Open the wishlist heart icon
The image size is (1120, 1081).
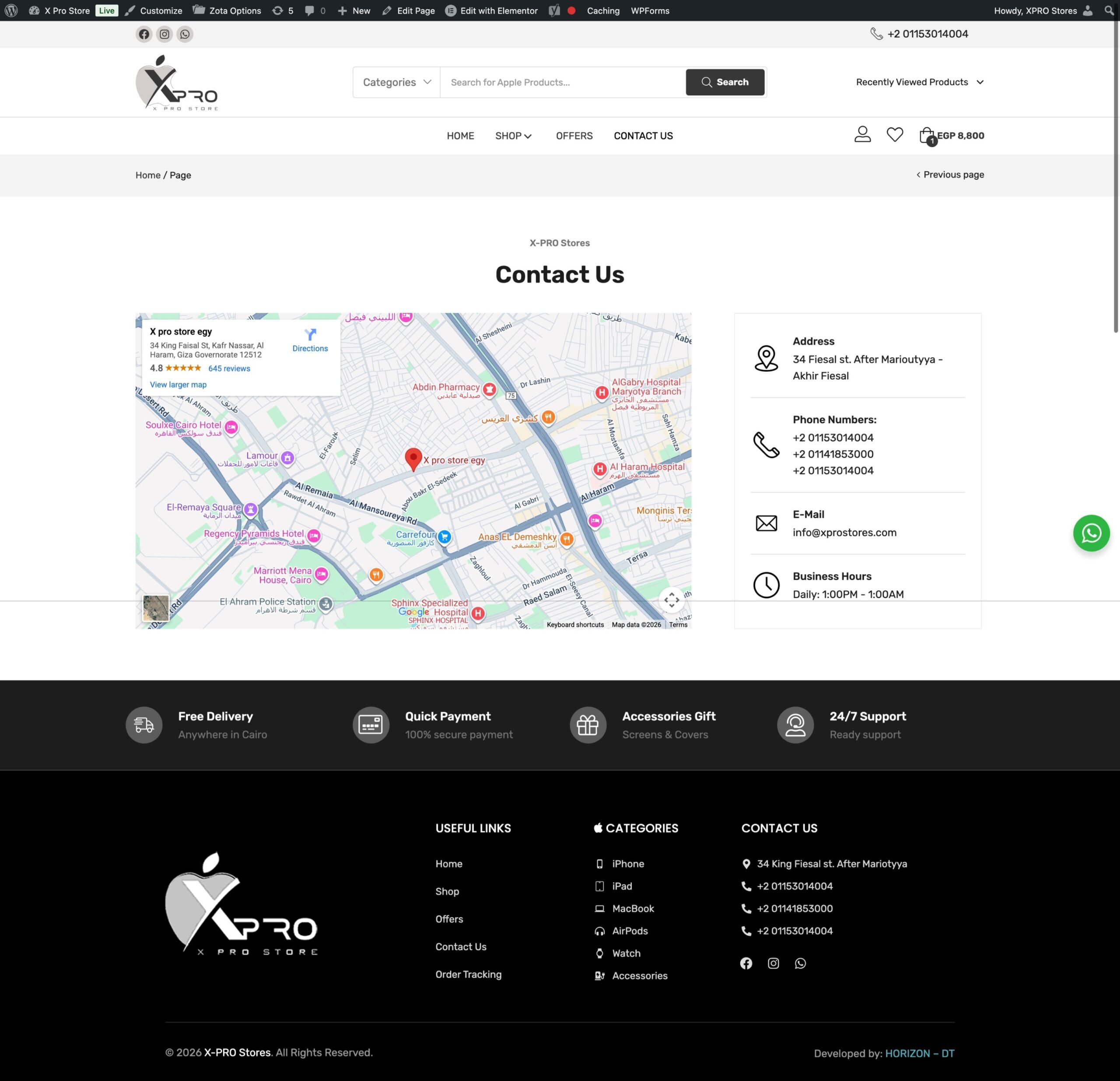click(895, 135)
